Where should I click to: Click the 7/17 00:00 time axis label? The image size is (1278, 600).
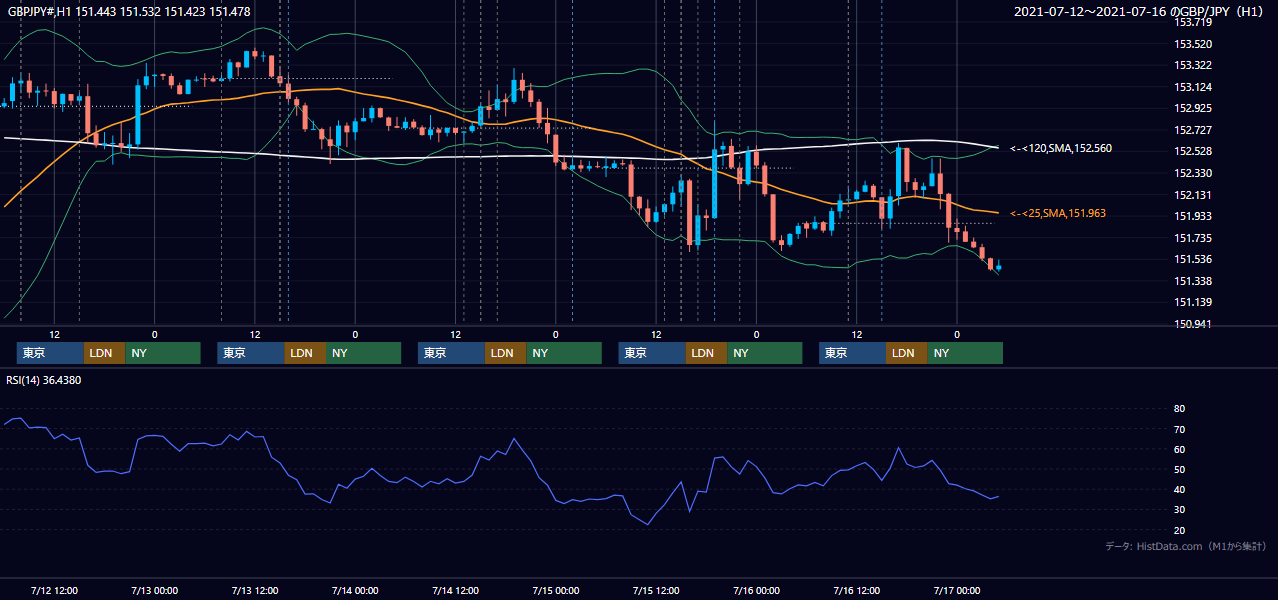[x=957, y=590]
